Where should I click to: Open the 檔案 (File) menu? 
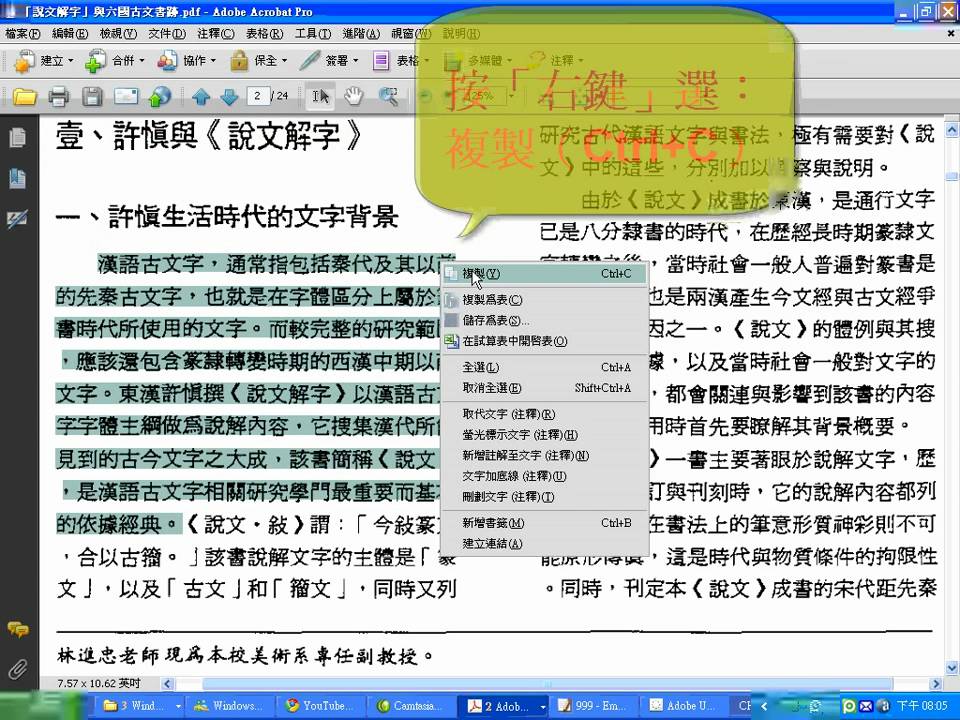(x=23, y=34)
